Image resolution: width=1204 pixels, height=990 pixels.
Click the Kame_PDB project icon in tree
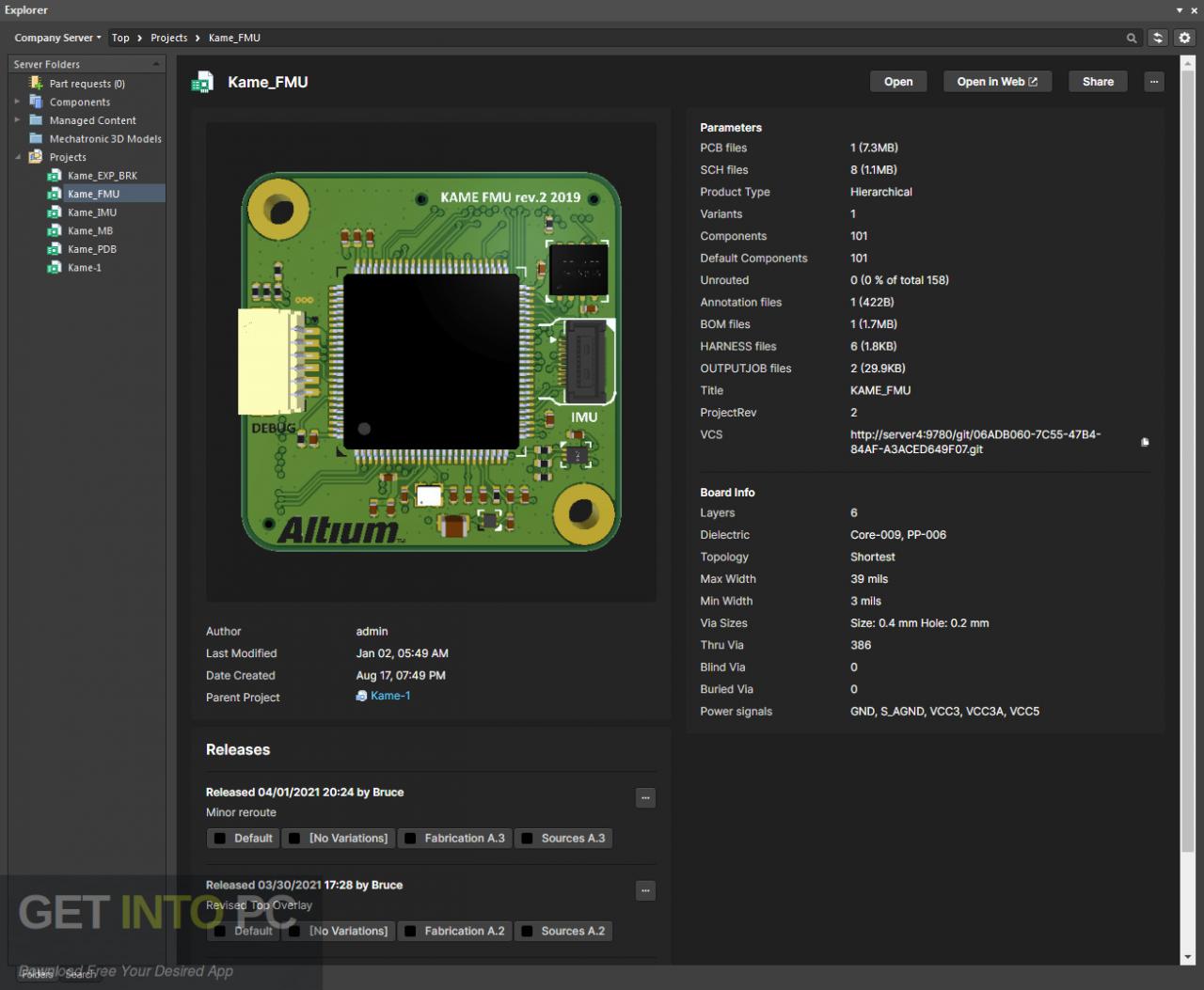click(55, 249)
